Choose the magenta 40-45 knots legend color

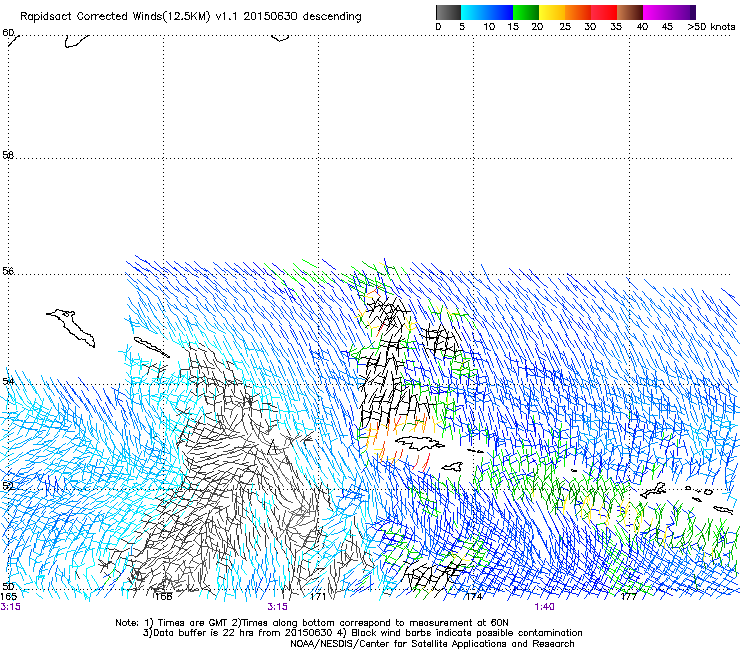[x=656, y=12]
